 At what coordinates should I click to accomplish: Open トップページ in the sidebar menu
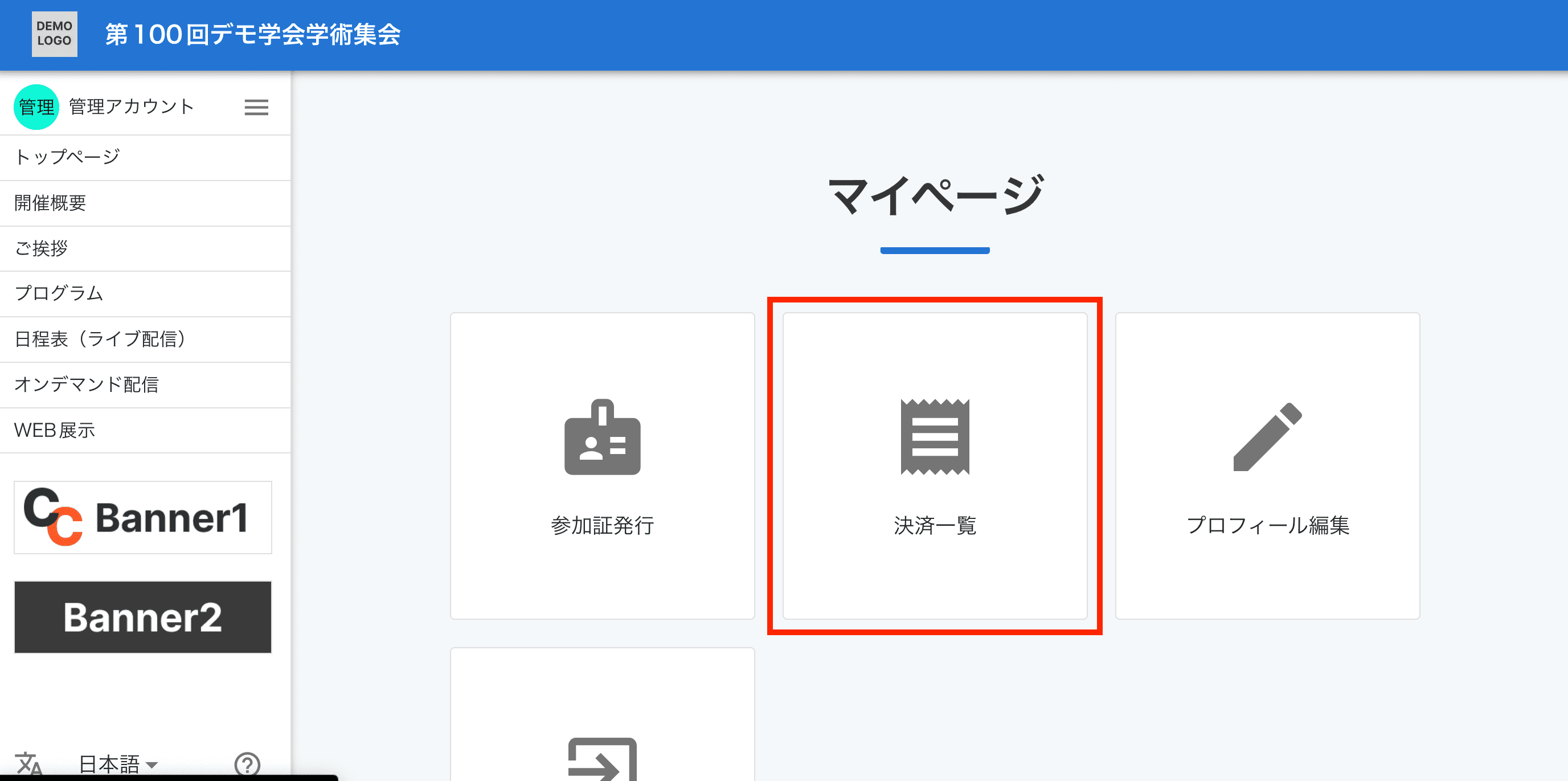[x=145, y=158]
